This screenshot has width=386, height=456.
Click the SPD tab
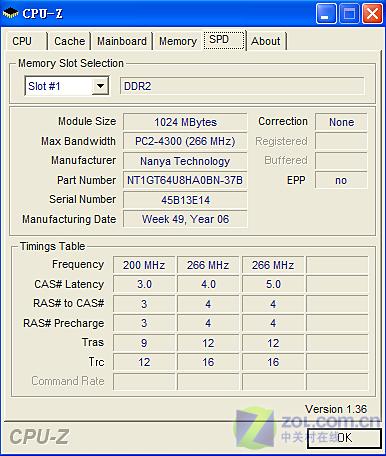click(224, 40)
